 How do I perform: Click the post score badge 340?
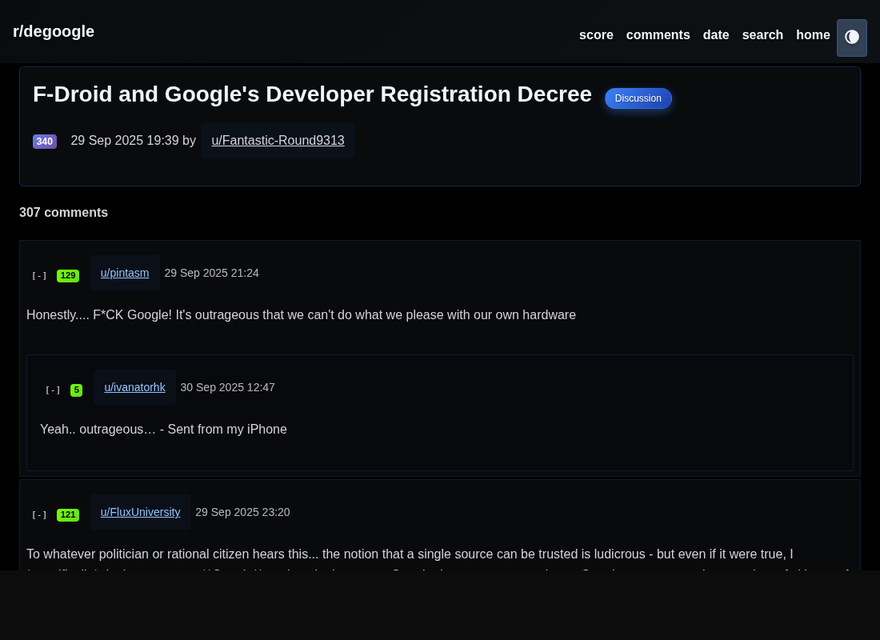click(45, 141)
